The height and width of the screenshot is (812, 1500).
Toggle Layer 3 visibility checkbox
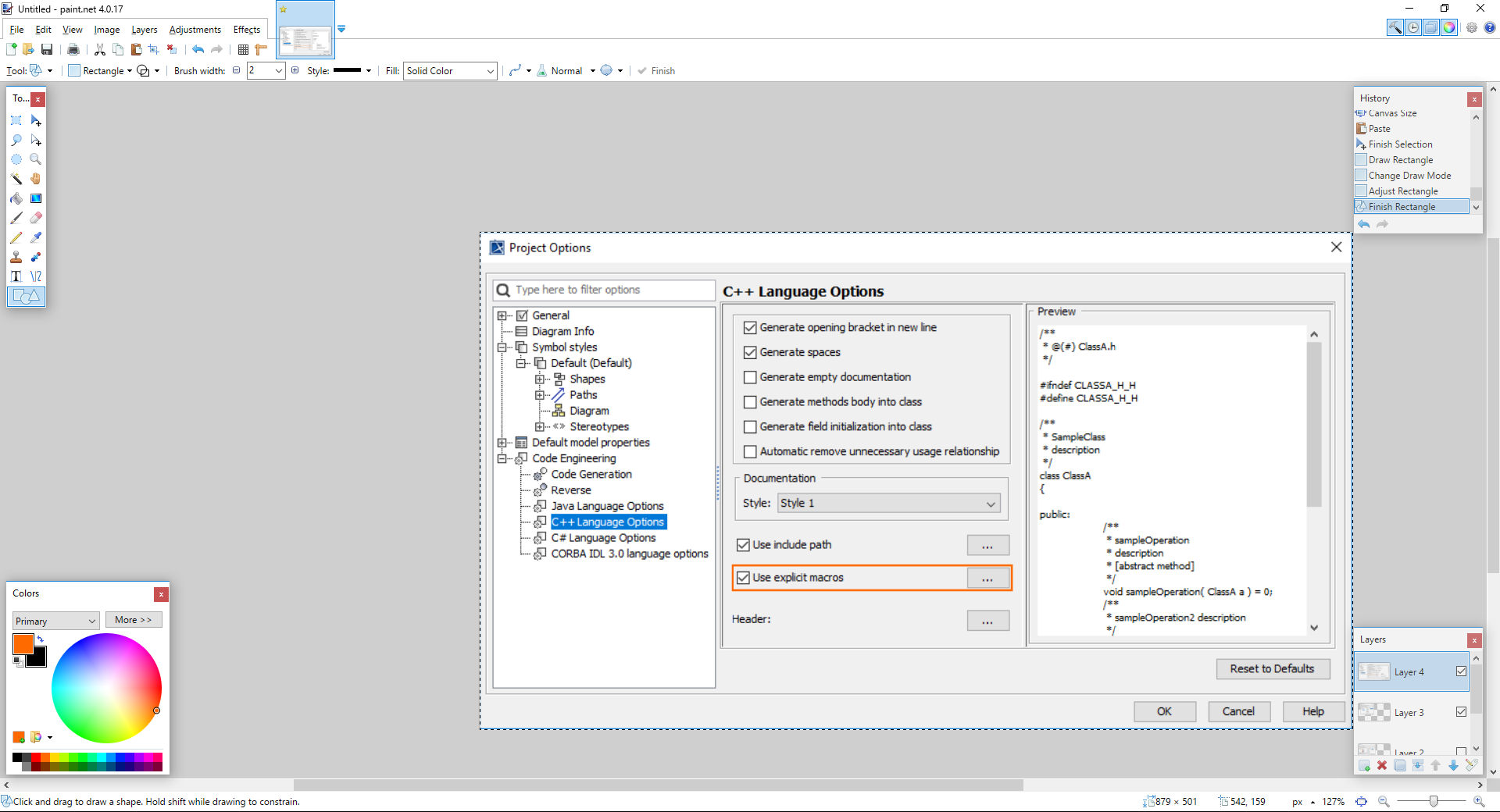pyautogui.click(x=1461, y=712)
